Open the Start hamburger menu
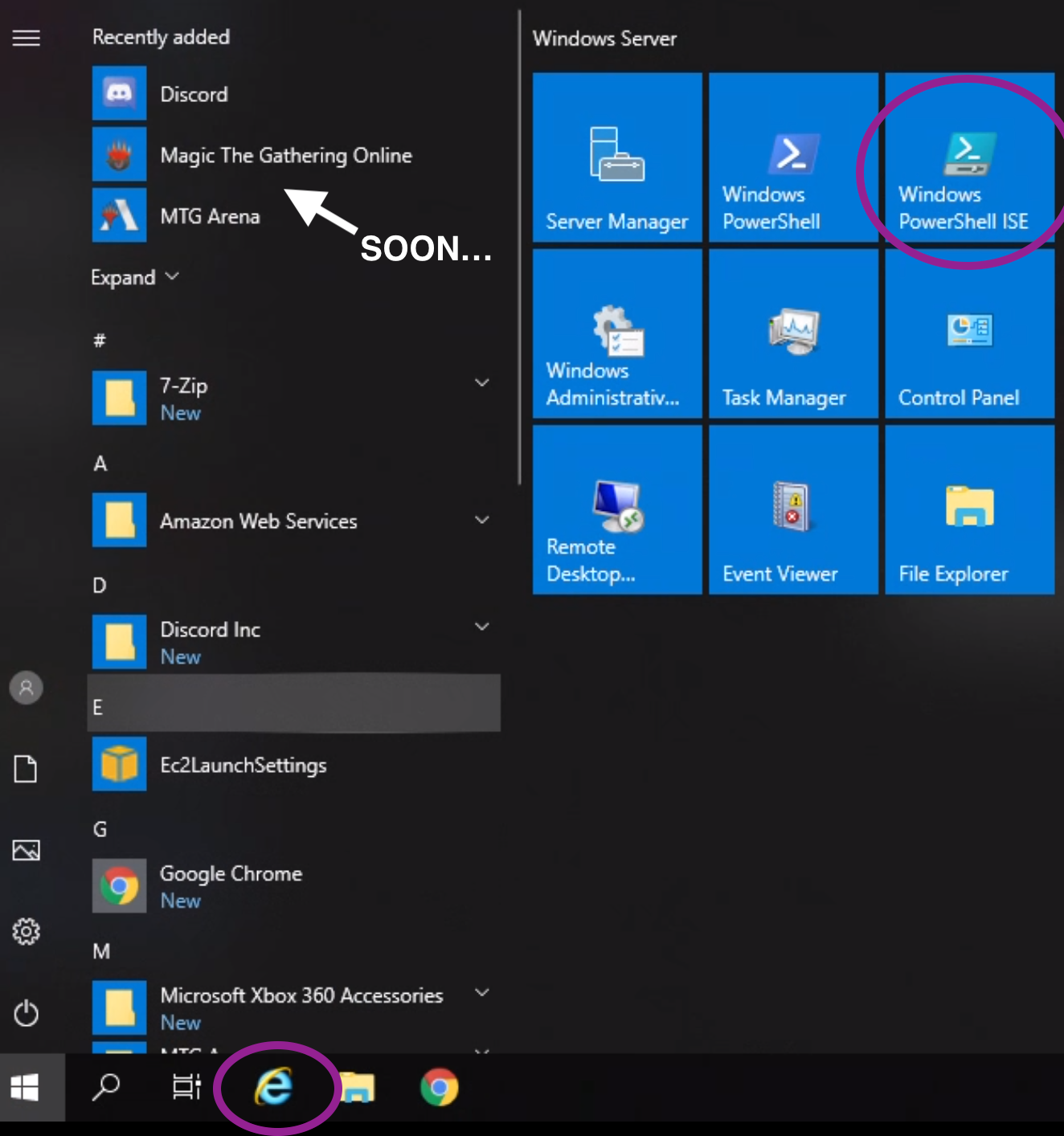The height and width of the screenshot is (1136, 1064). pyautogui.click(x=27, y=38)
